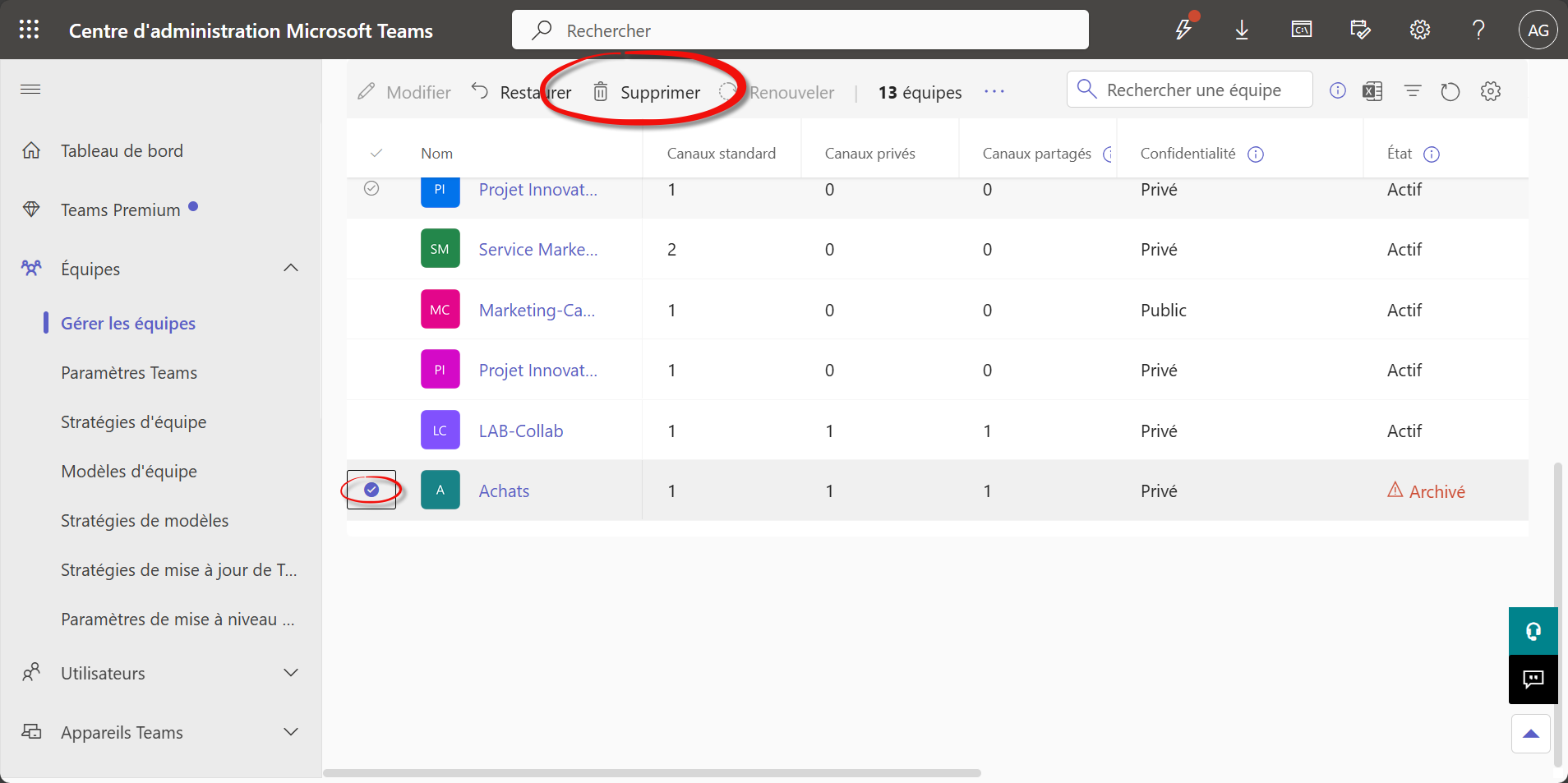
Task: Click the Export to Excel icon
Action: pyautogui.click(x=1372, y=91)
